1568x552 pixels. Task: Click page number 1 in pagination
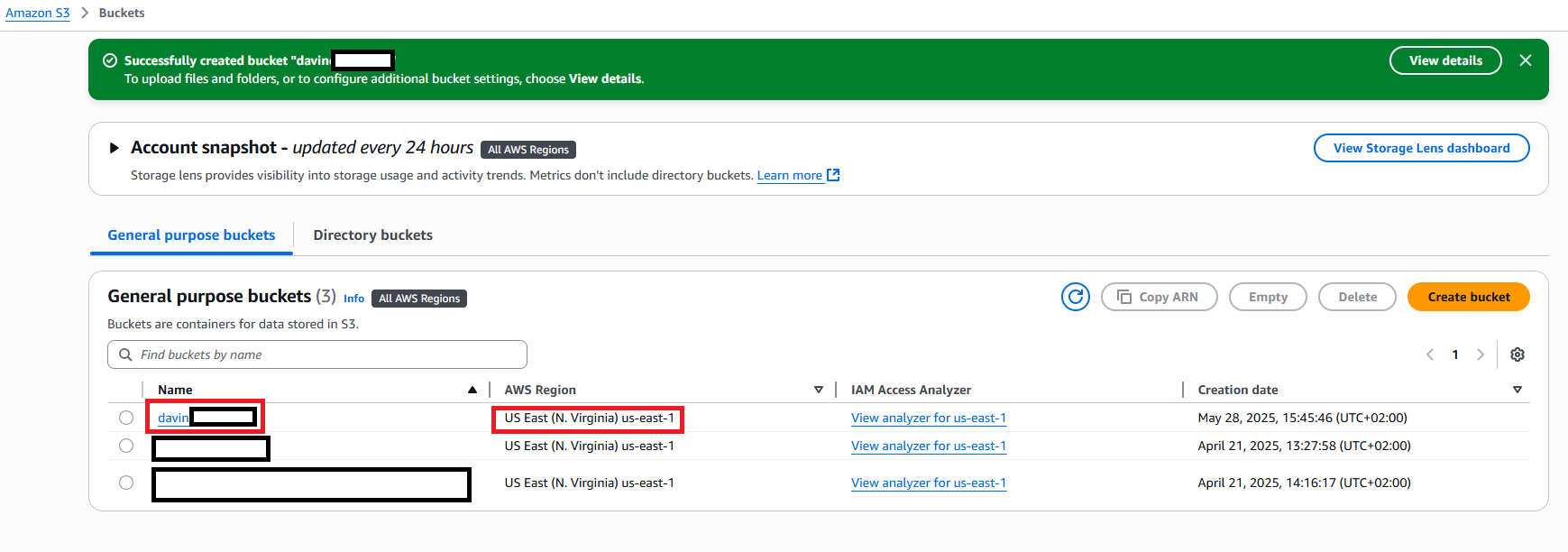coord(1454,354)
